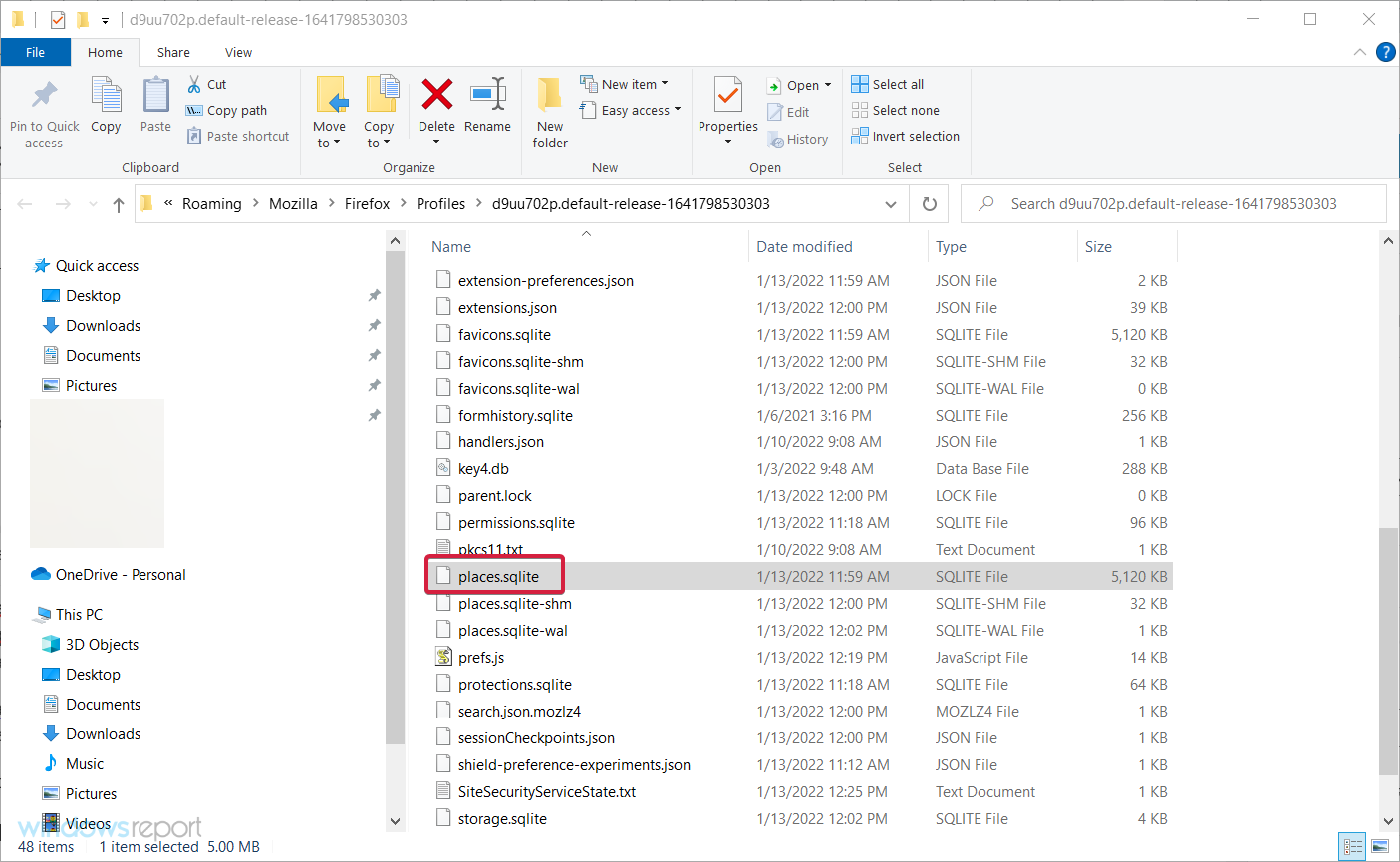Open Music folder in sidebar

85,764
